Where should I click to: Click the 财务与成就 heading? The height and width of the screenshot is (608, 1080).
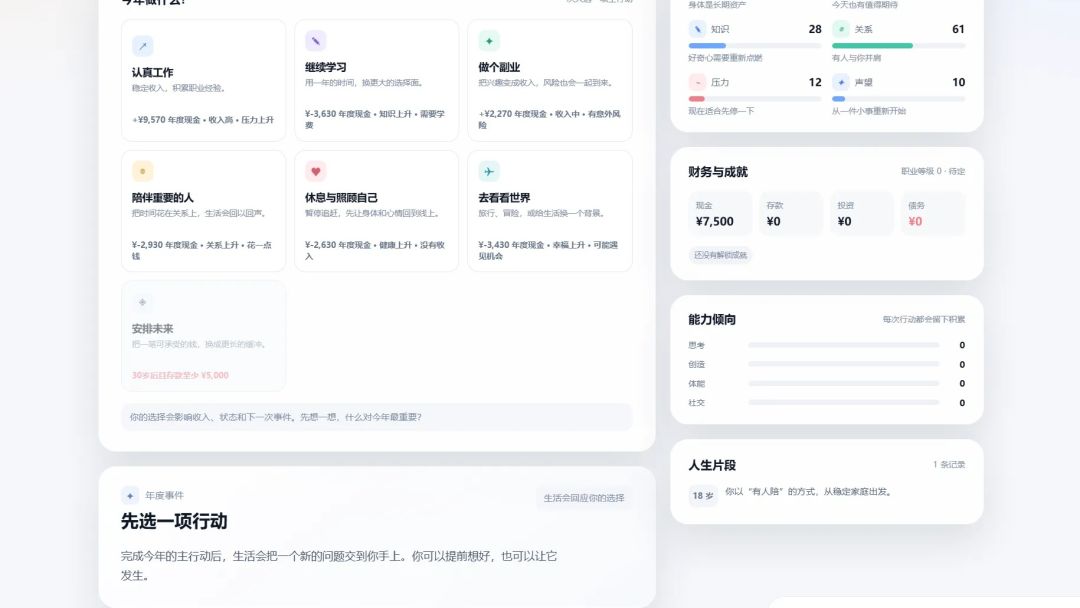[718, 172]
